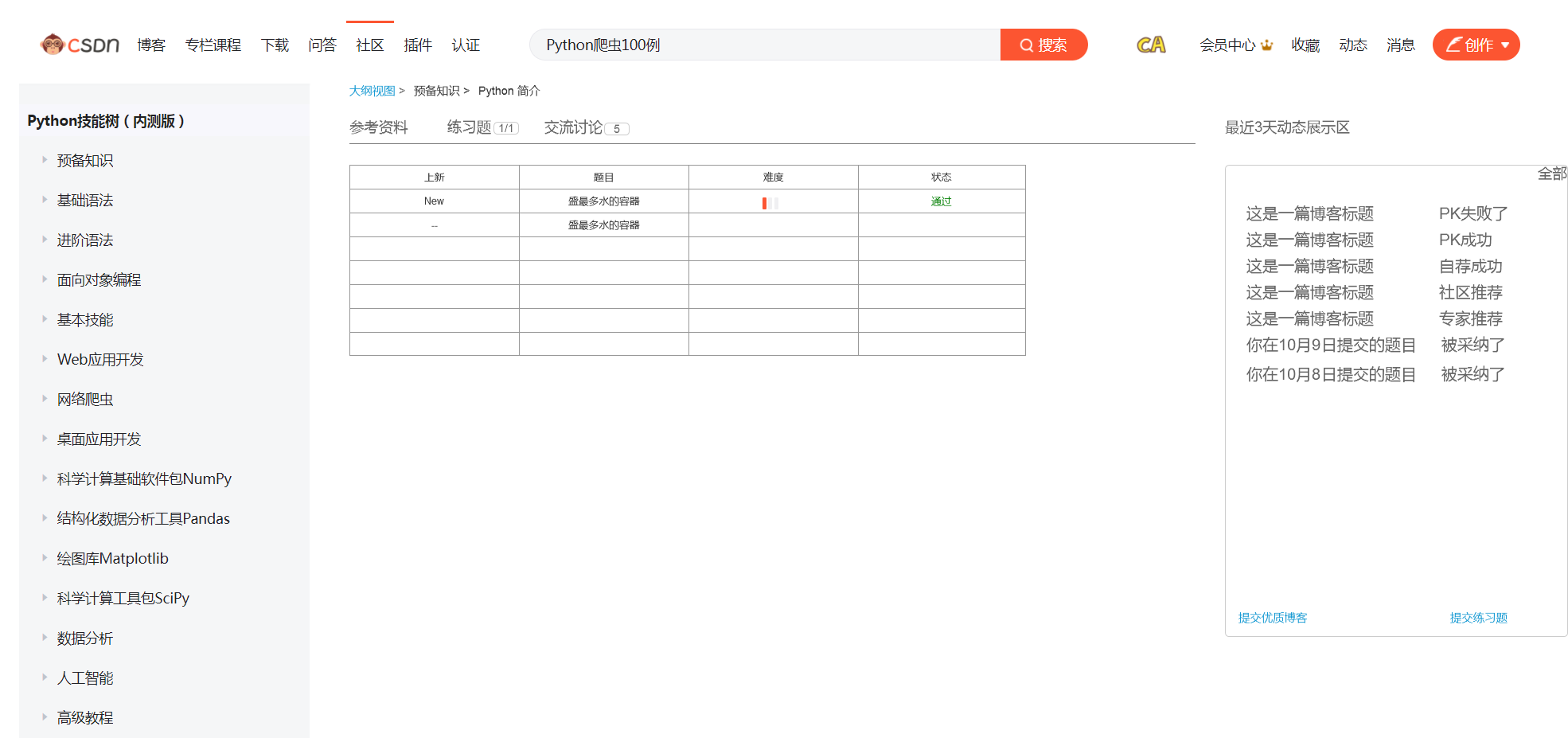Open 消息 in the header

tap(1401, 45)
